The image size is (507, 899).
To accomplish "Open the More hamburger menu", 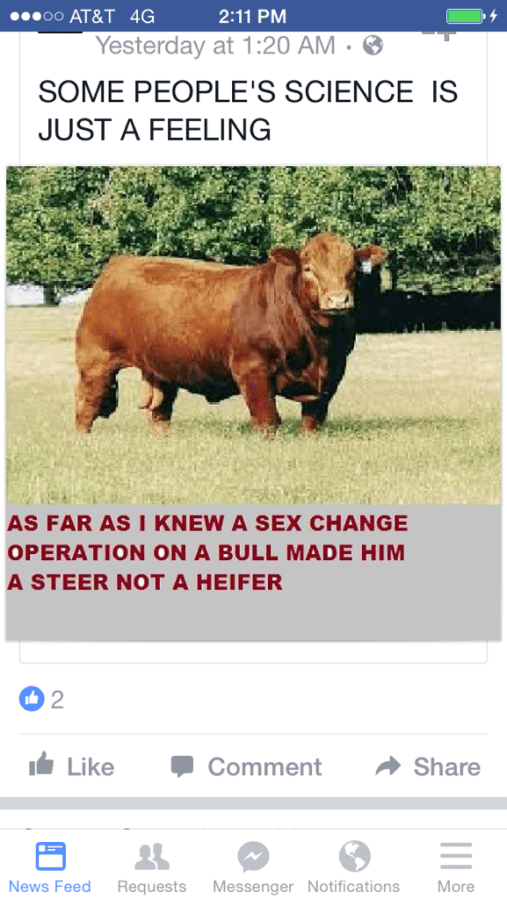I will pyautogui.click(x=456, y=857).
